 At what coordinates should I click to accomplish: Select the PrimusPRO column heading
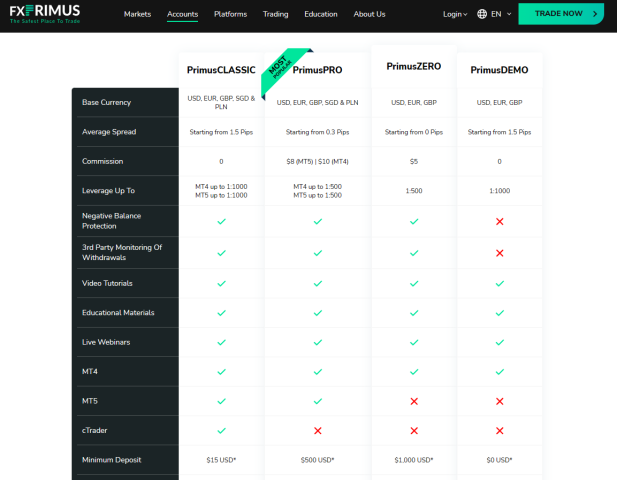[x=318, y=70]
